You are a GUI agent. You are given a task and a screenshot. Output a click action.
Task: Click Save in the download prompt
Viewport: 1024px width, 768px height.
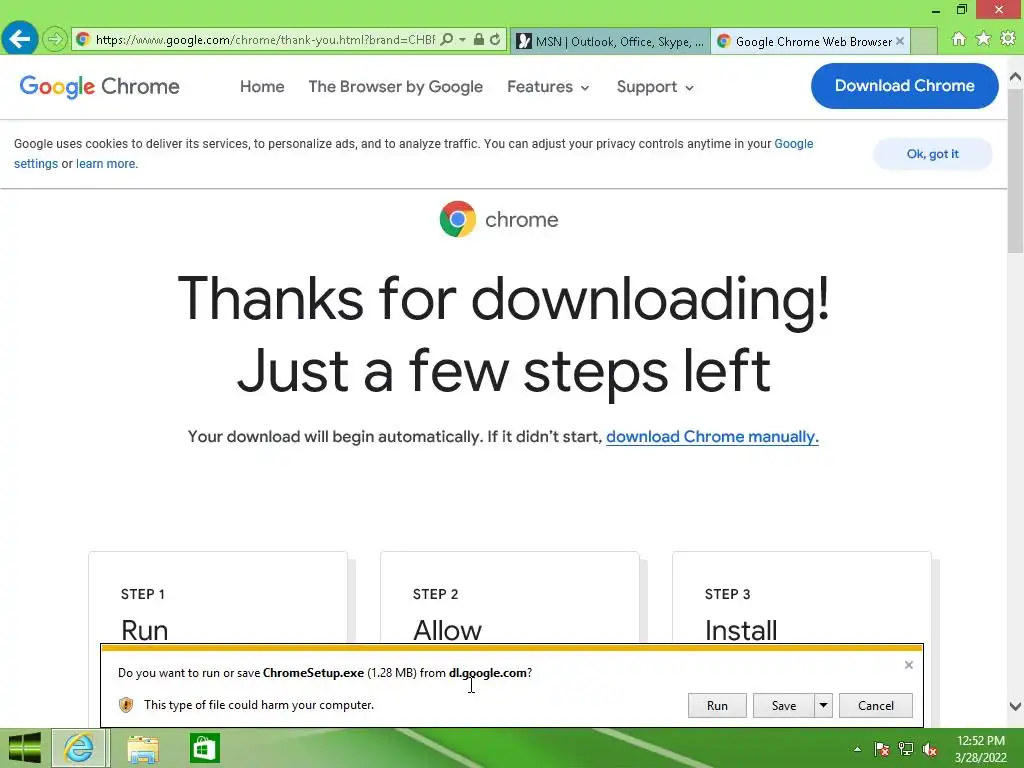click(784, 705)
